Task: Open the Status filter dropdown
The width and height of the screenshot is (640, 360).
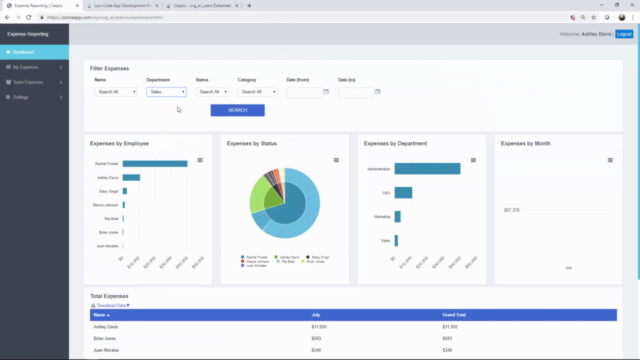Action: point(212,92)
